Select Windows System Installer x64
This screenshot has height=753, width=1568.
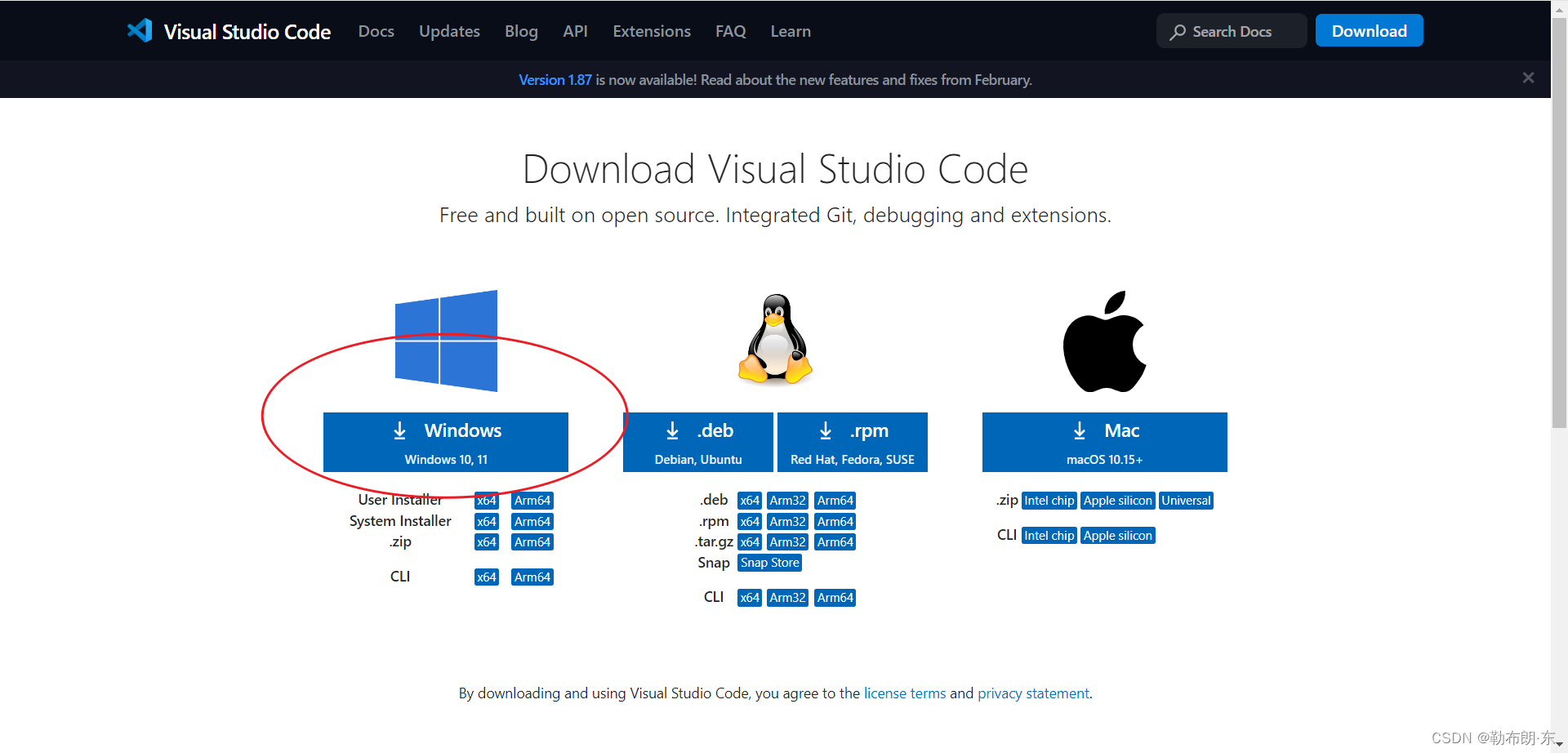point(487,522)
